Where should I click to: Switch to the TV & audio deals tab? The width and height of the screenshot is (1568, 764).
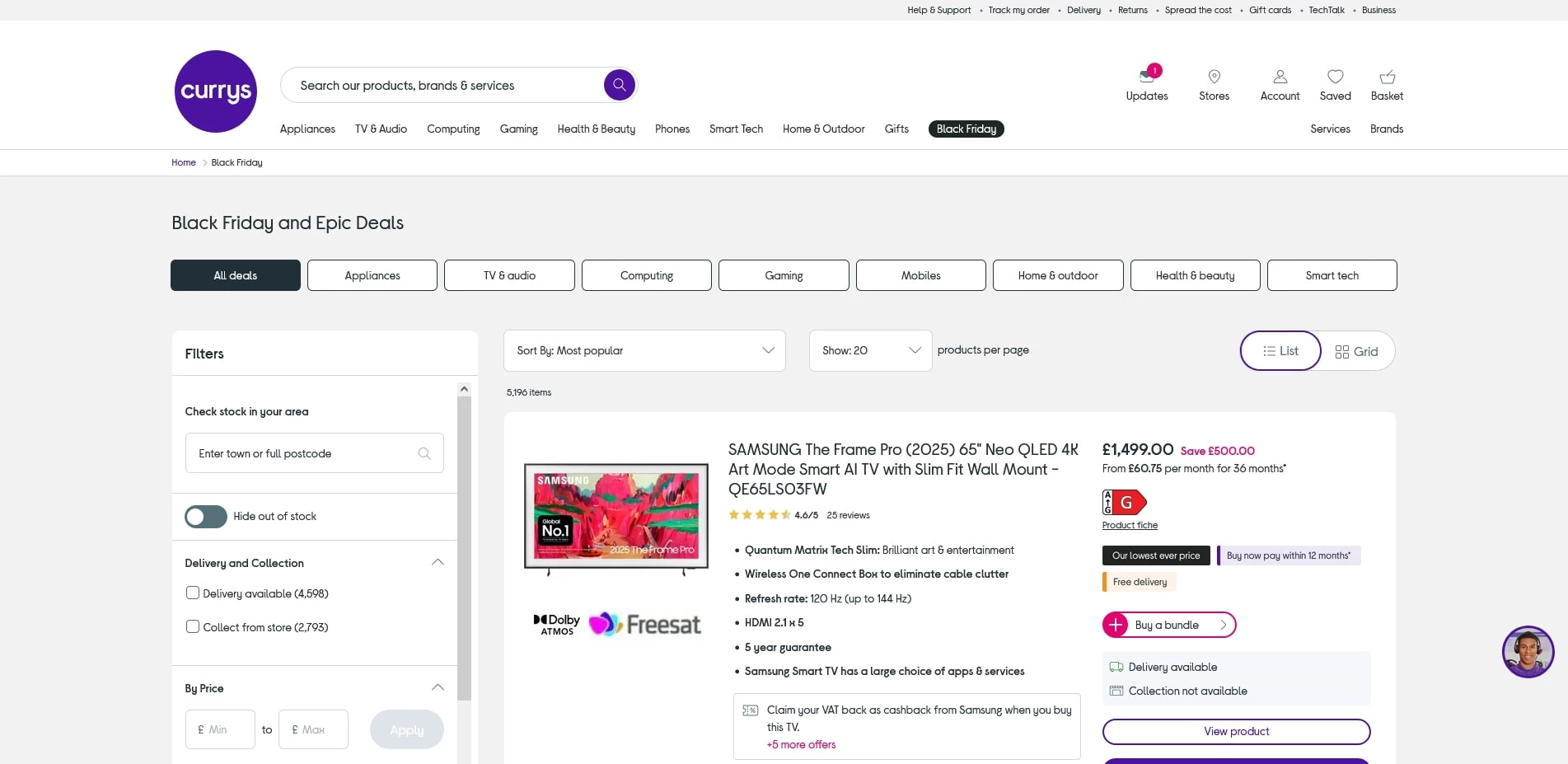click(x=508, y=275)
